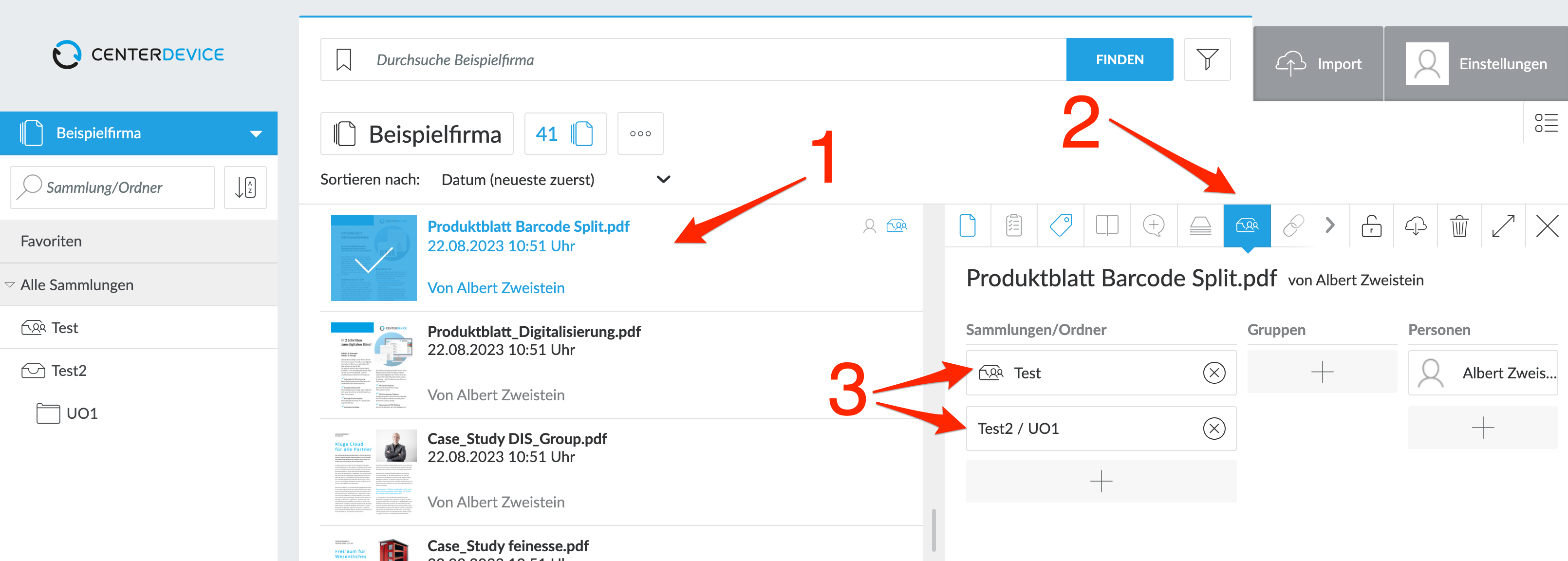Add a person under Personen

pos(1483,428)
